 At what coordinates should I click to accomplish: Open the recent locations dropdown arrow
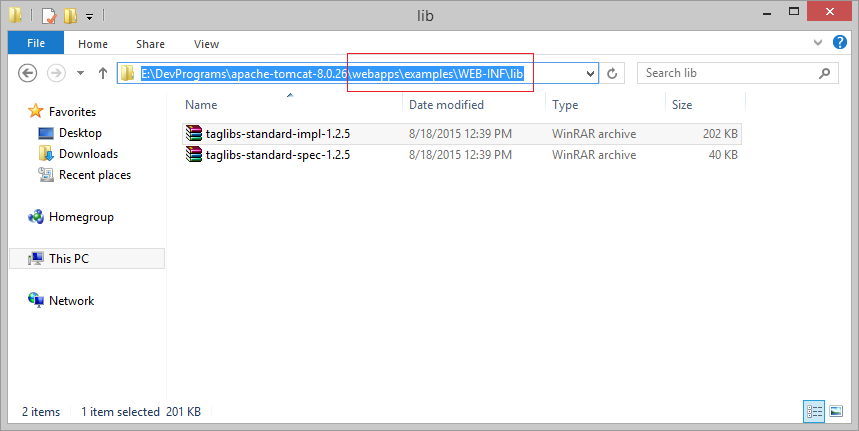[x=81, y=73]
